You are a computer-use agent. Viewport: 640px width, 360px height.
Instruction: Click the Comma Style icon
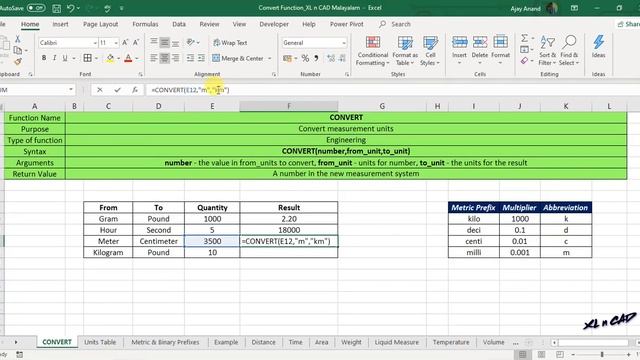tap(316, 58)
